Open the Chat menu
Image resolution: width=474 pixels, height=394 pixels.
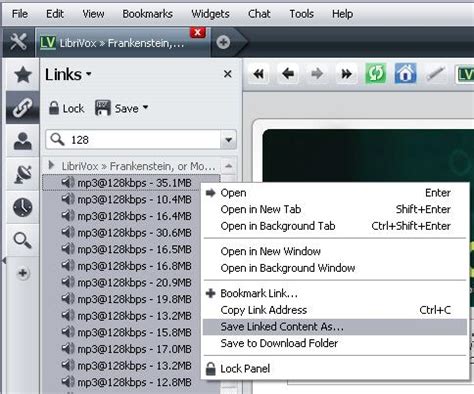coord(259,14)
